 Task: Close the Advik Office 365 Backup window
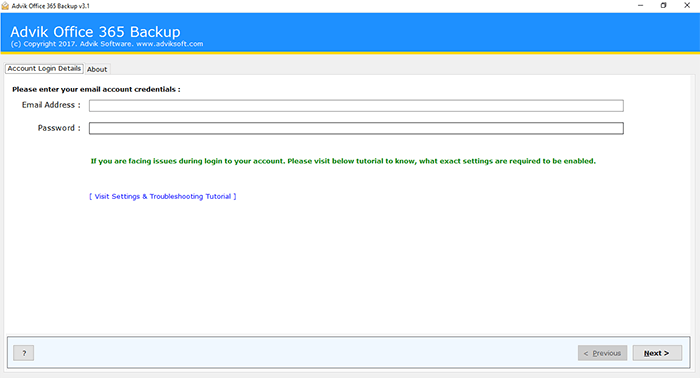(687, 6)
